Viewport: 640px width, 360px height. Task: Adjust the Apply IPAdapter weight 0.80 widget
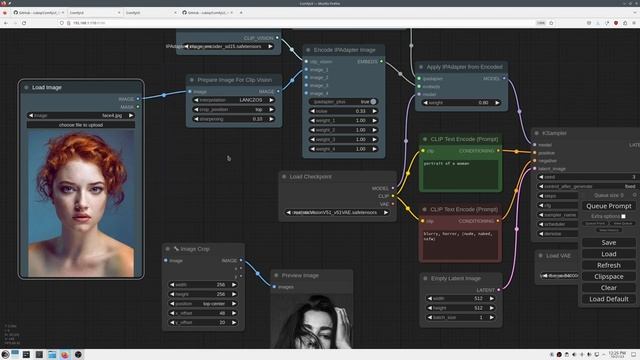(461, 103)
